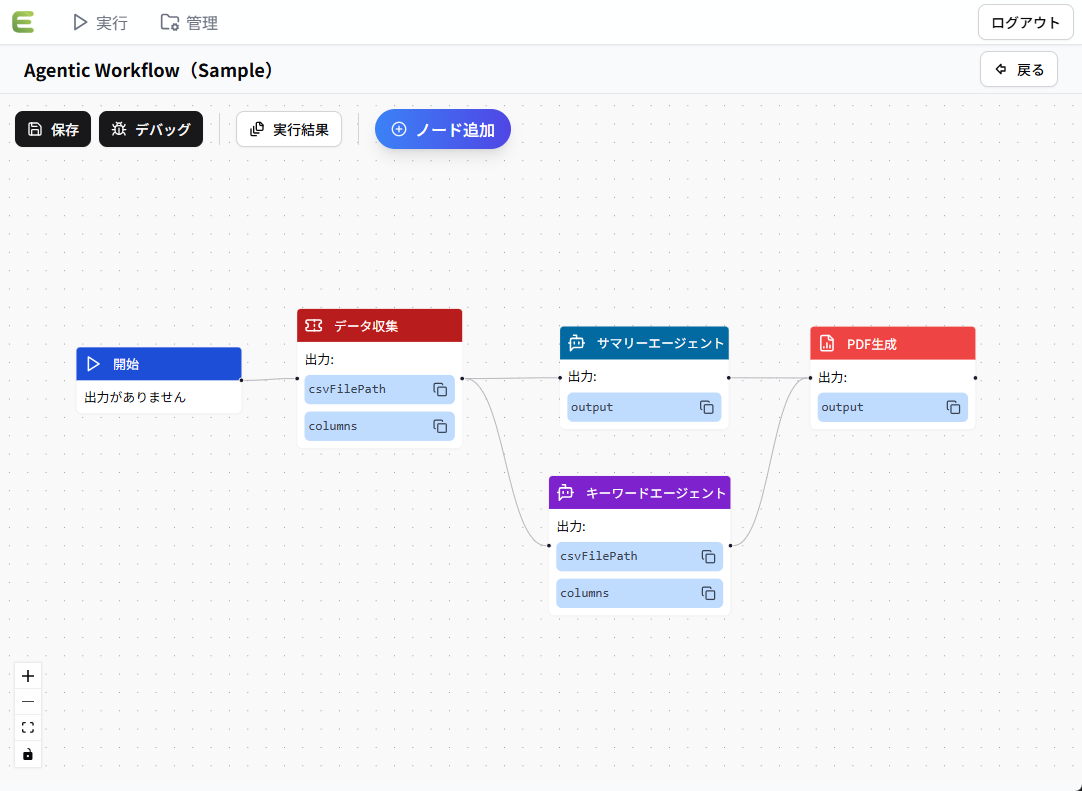Select the PDF生成 node header
The width and height of the screenshot is (1082, 791).
pyautogui.click(x=892, y=343)
